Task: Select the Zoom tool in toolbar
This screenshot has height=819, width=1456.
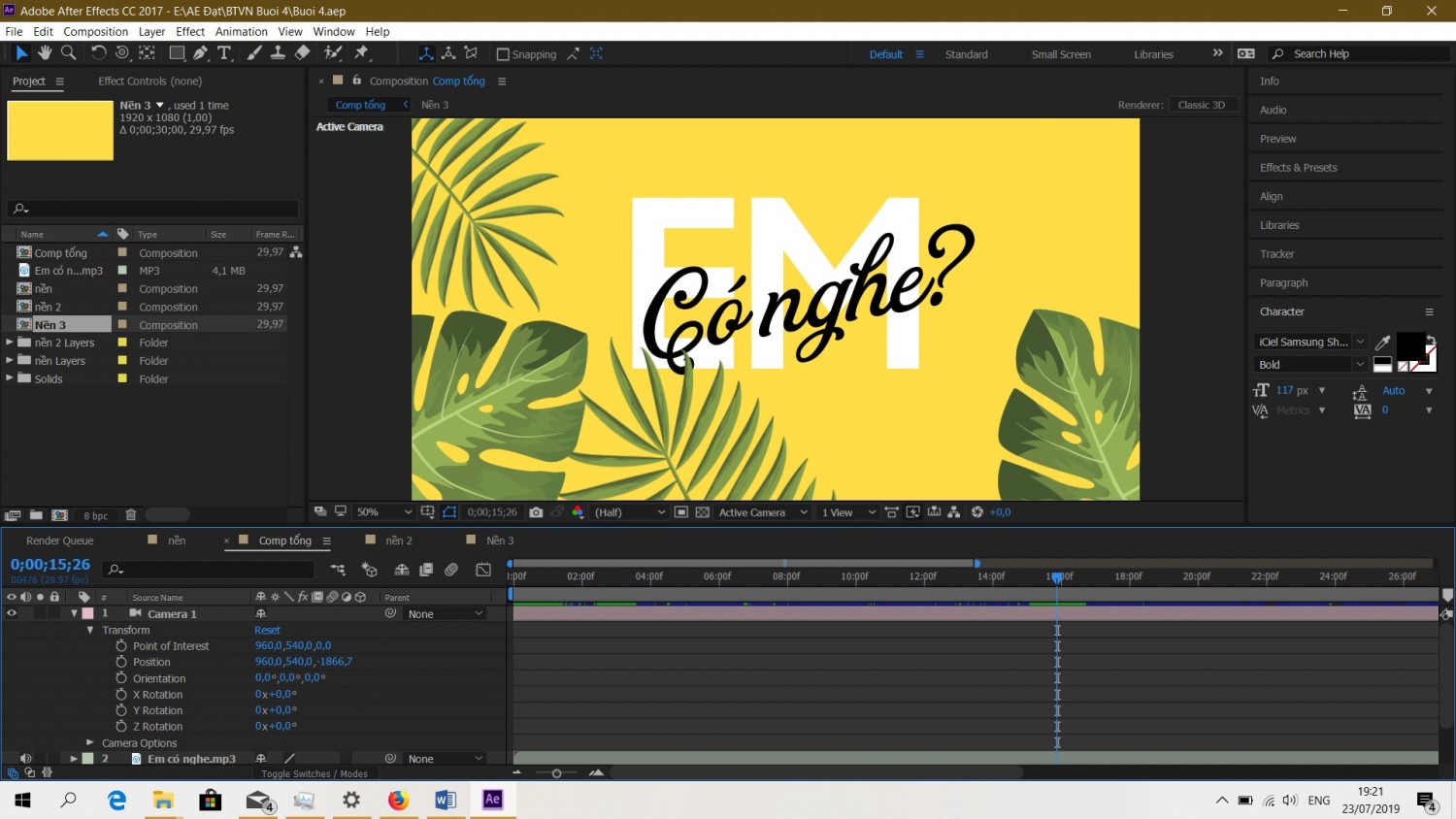Action: click(69, 53)
